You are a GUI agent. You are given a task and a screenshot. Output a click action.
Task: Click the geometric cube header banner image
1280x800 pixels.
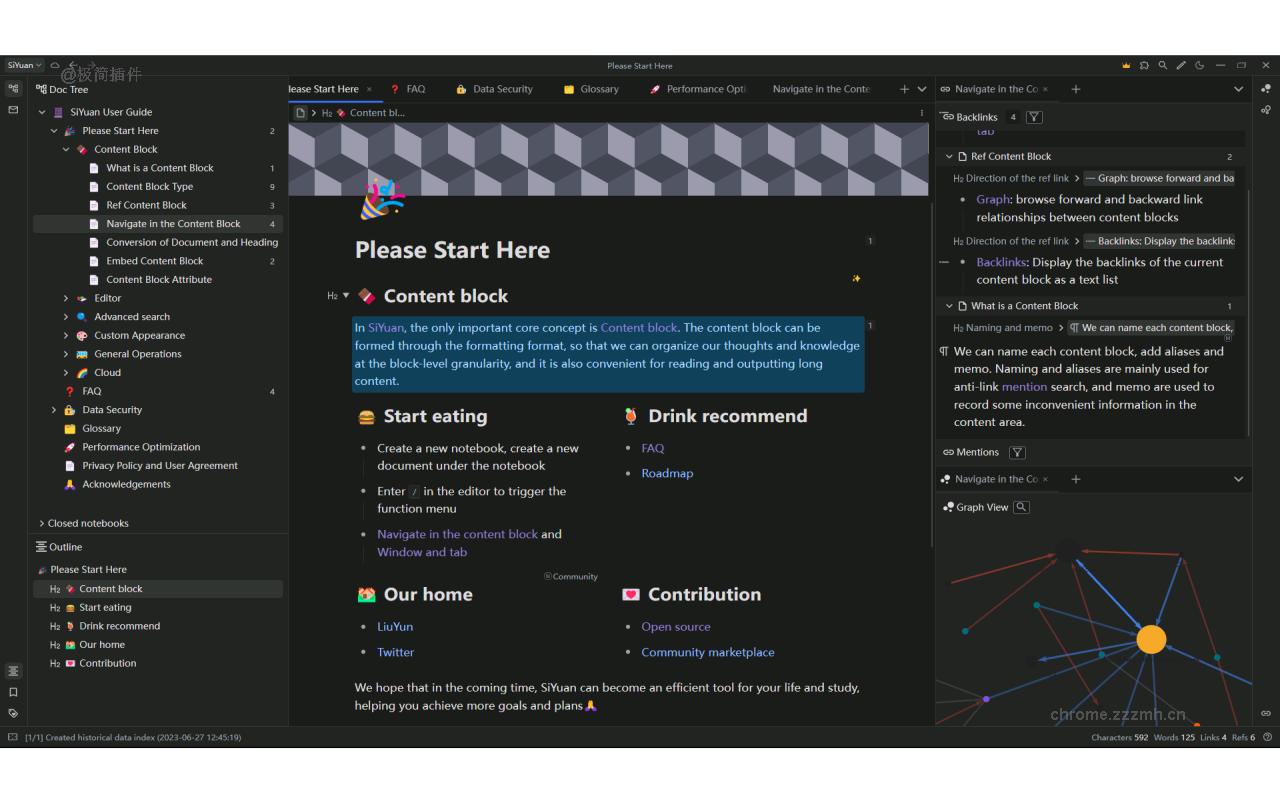pos(608,160)
